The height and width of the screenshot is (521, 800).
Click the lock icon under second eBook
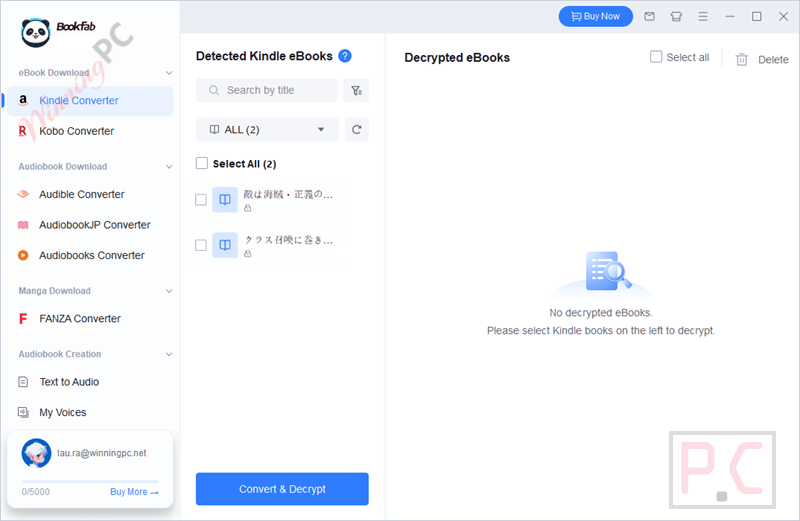click(x=248, y=254)
